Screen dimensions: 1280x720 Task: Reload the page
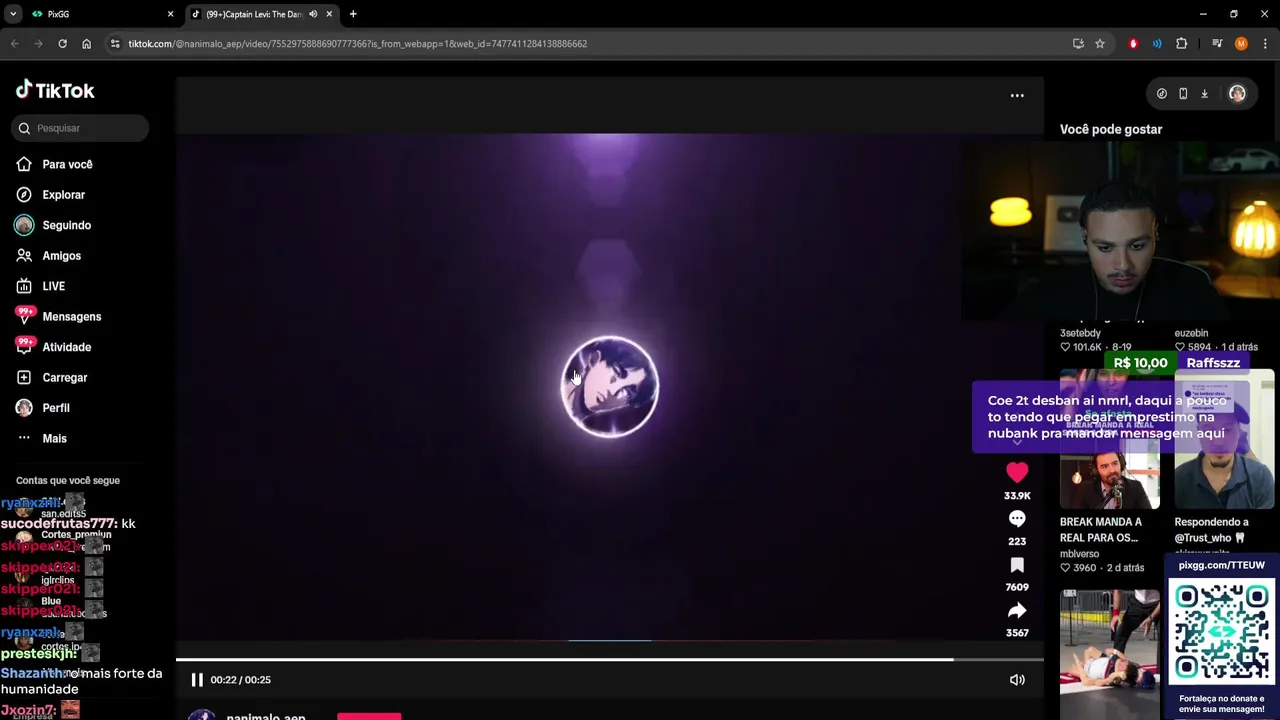pyautogui.click(x=62, y=44)
